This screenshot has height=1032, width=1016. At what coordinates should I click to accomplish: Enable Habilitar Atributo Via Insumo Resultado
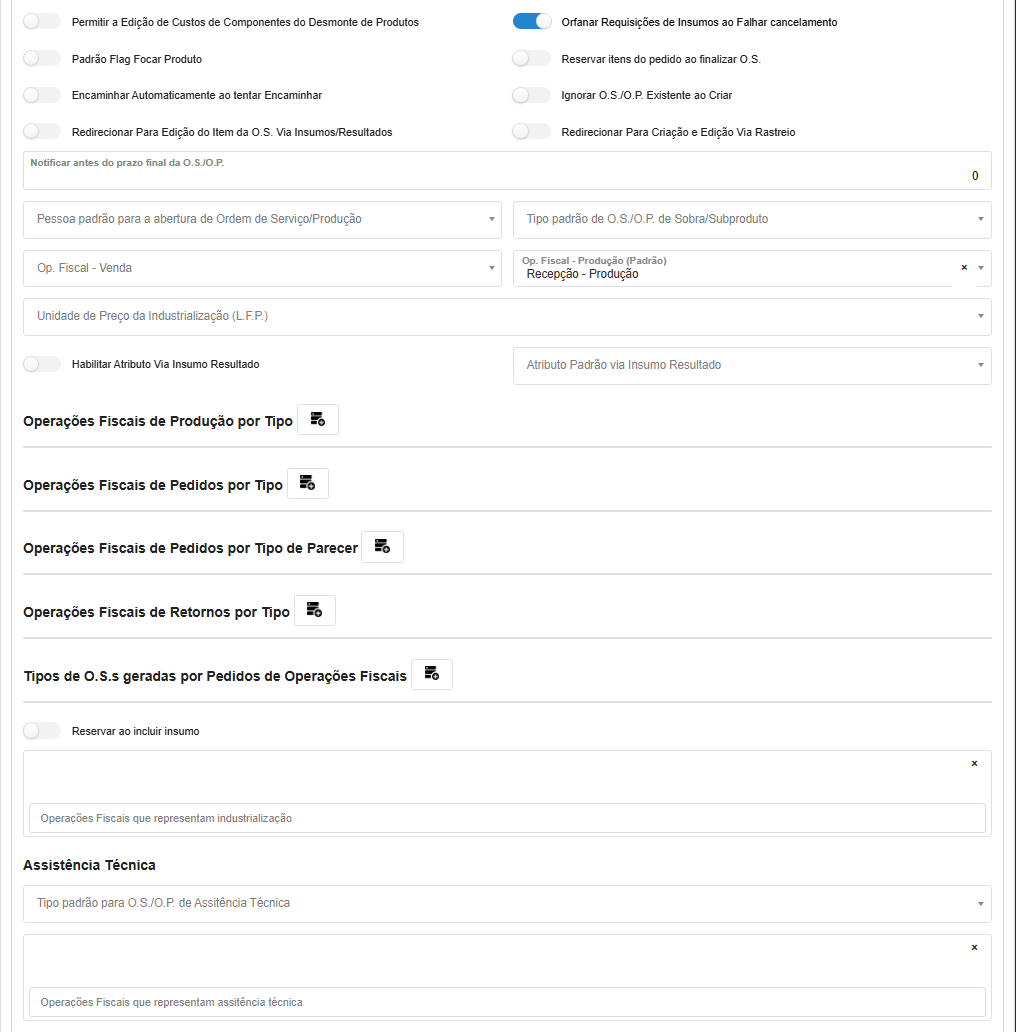click(42, 365)
